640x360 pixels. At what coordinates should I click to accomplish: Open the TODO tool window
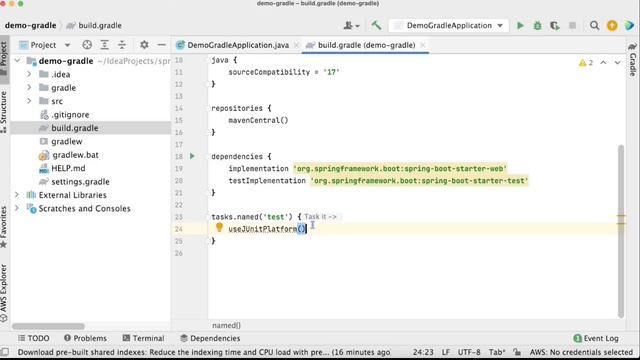coord(33,338)
